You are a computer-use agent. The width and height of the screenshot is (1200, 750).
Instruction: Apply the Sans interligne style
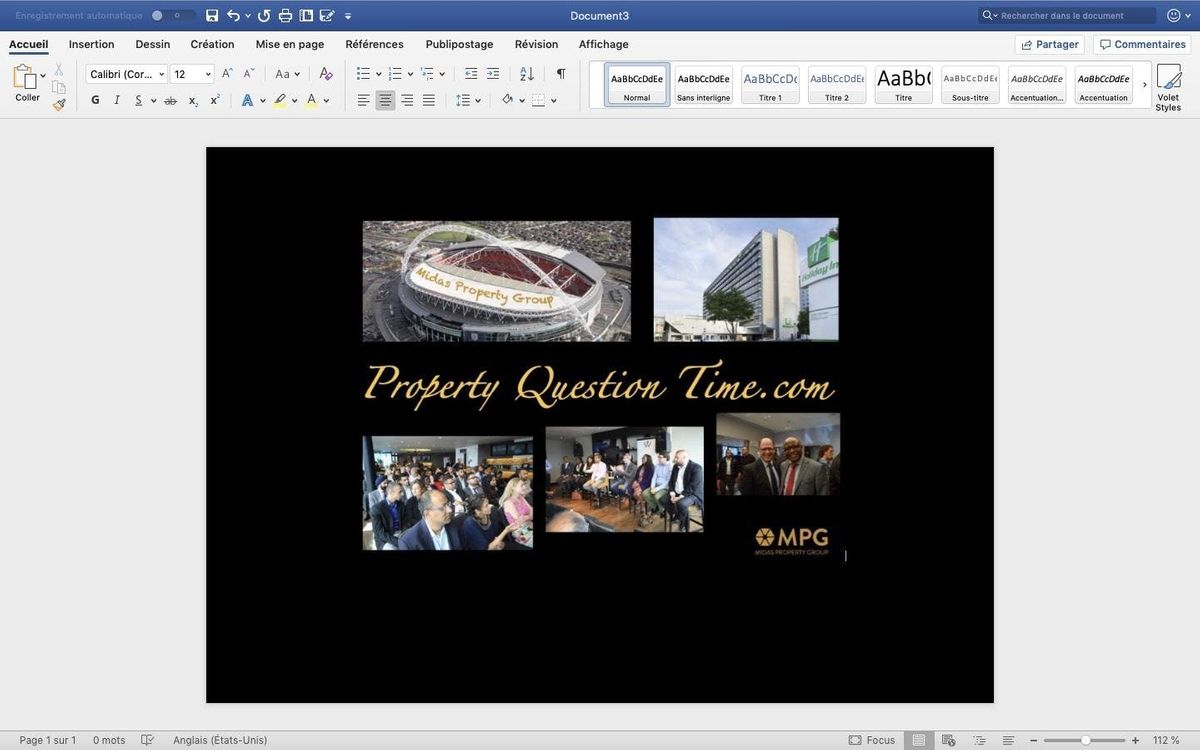tap(704, 85)
